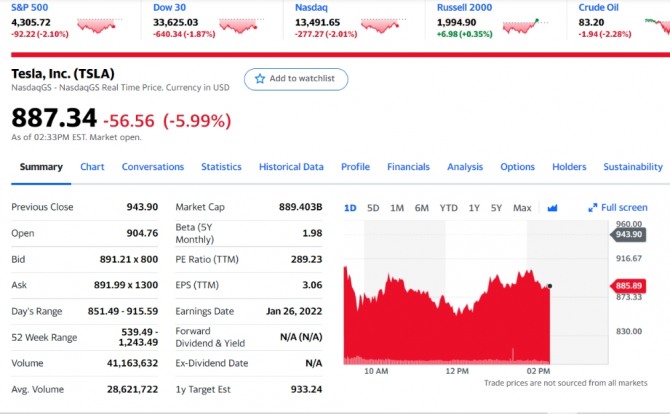The height and width of the screenshot is (414, 670).
Task: Switch chart range to 1M
Action: click(x=397, y=208)
